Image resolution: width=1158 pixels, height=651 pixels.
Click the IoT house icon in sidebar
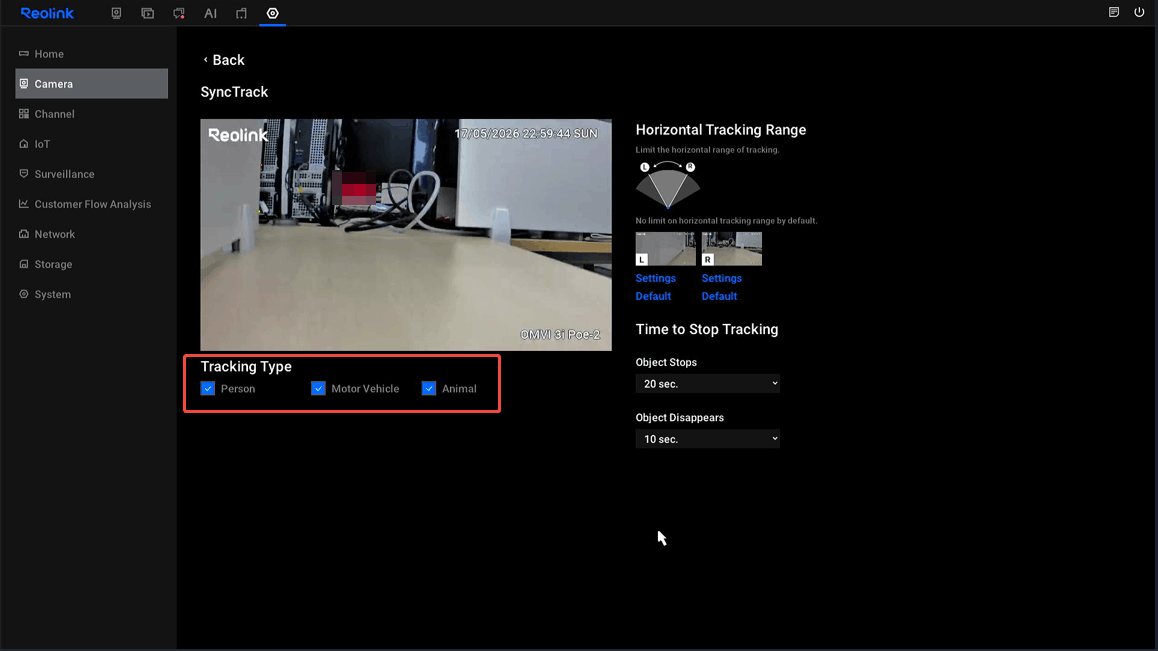point(24,144)
